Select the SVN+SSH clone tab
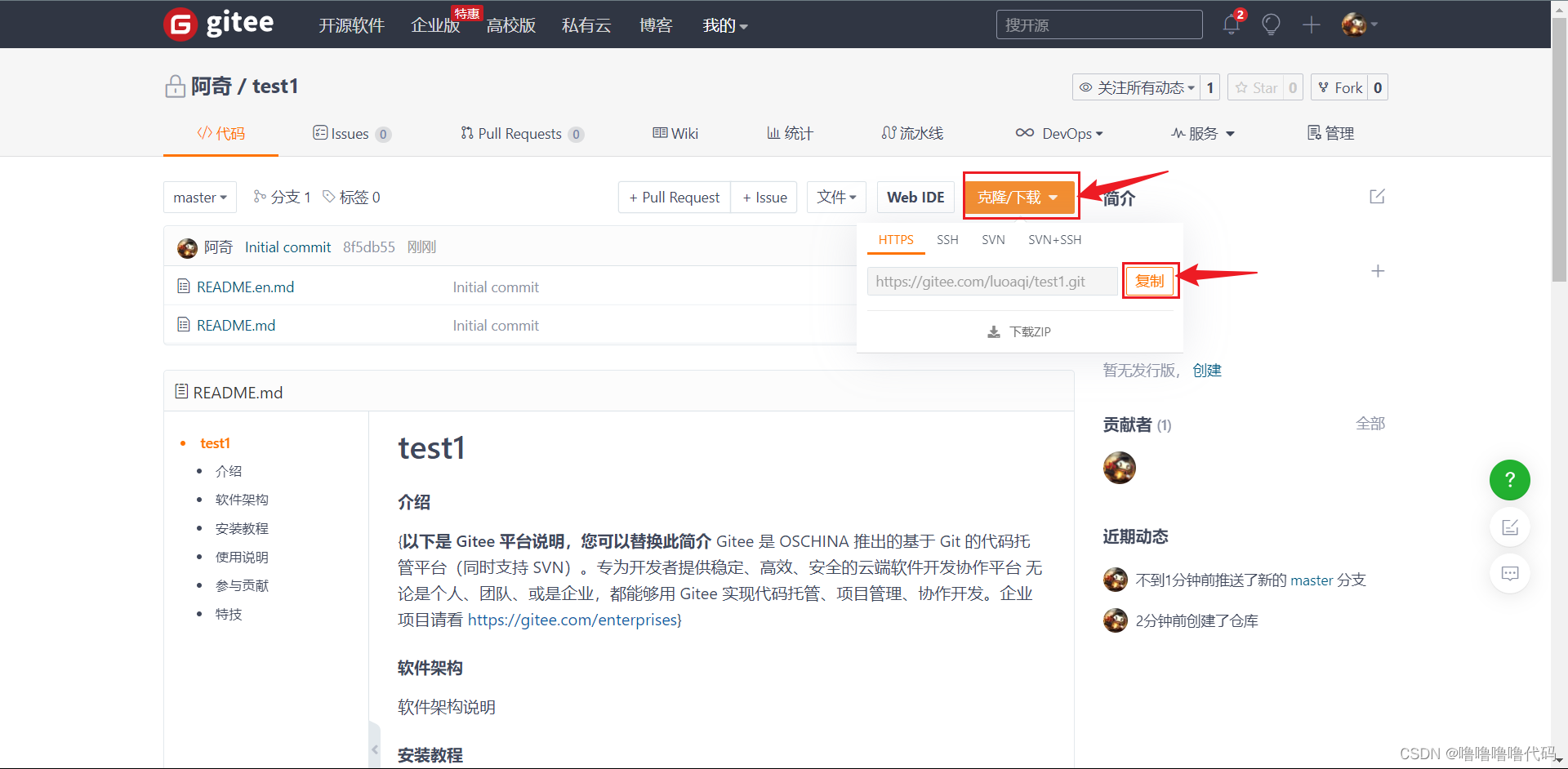The image size is (1568, 769). (x=1054, y=240)
